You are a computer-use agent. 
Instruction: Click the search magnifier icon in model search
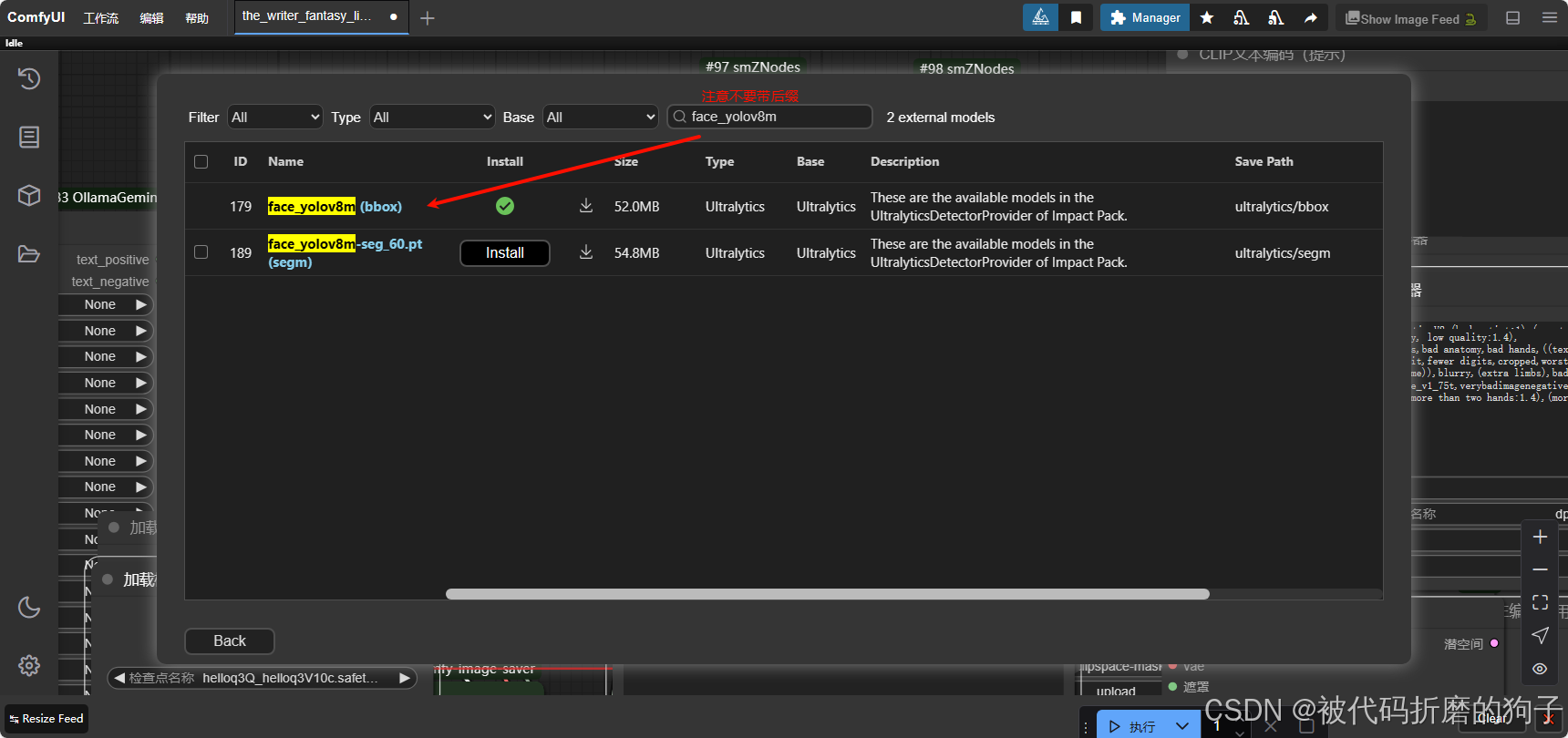680,117
